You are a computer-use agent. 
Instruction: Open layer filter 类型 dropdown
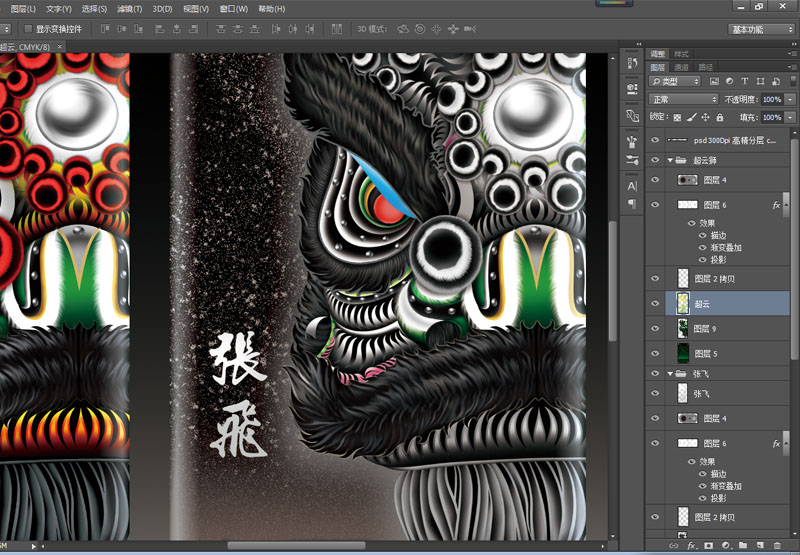click(674, 81)
